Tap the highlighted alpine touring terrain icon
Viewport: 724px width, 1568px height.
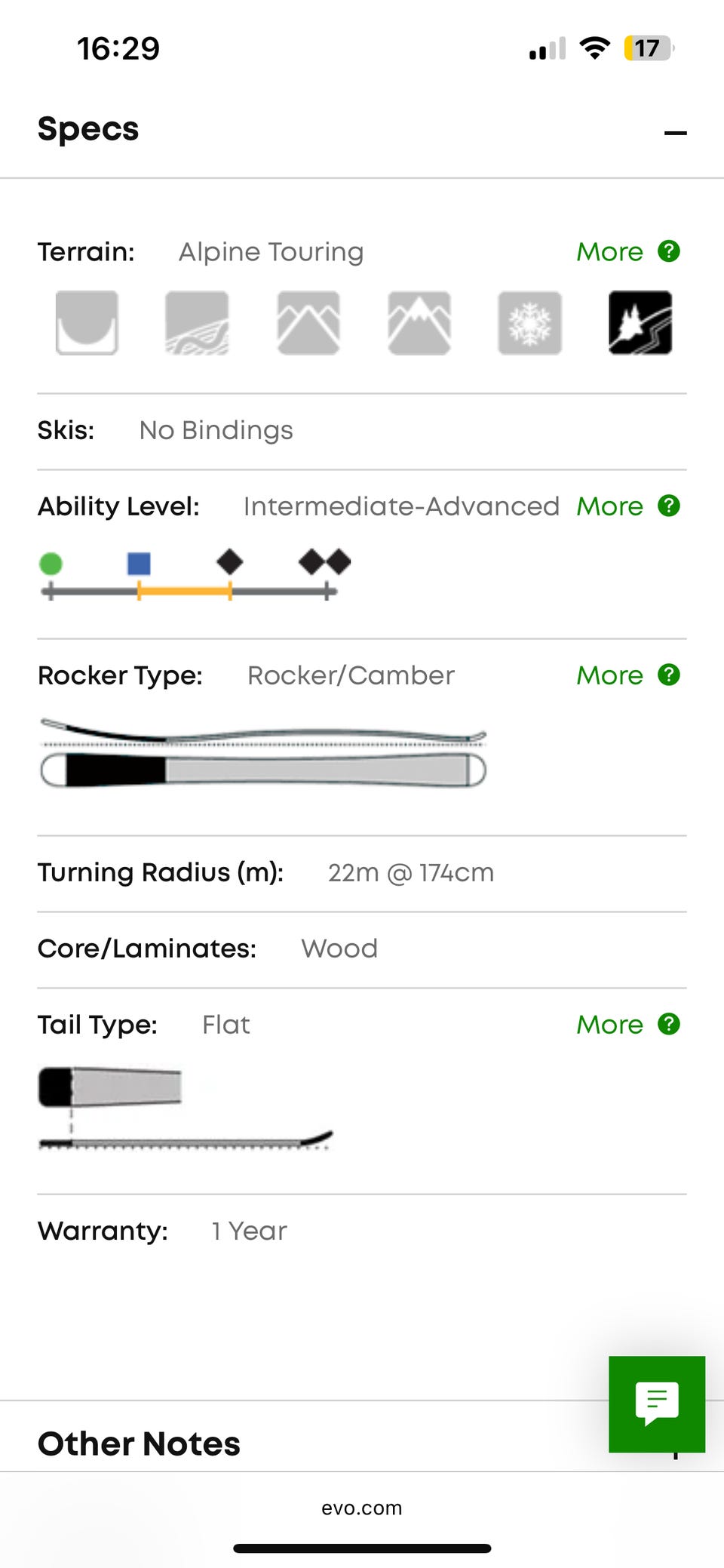point(640,323)
